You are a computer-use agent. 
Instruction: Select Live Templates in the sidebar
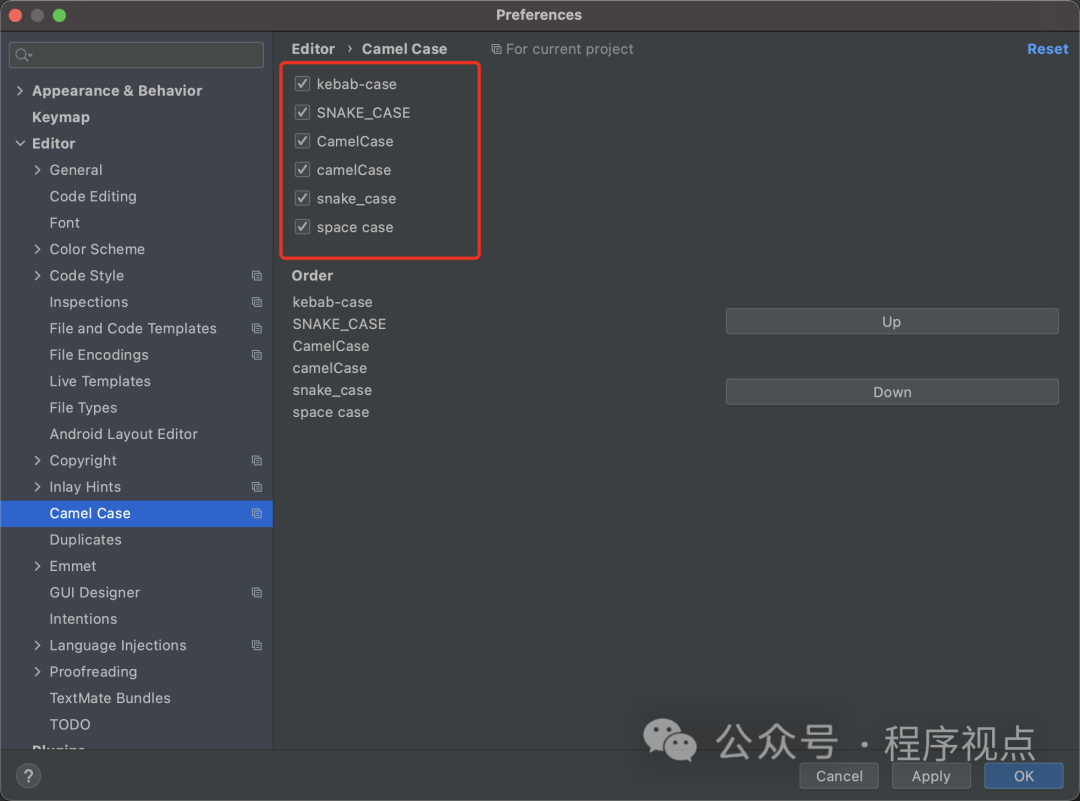[x=100, y=381]
